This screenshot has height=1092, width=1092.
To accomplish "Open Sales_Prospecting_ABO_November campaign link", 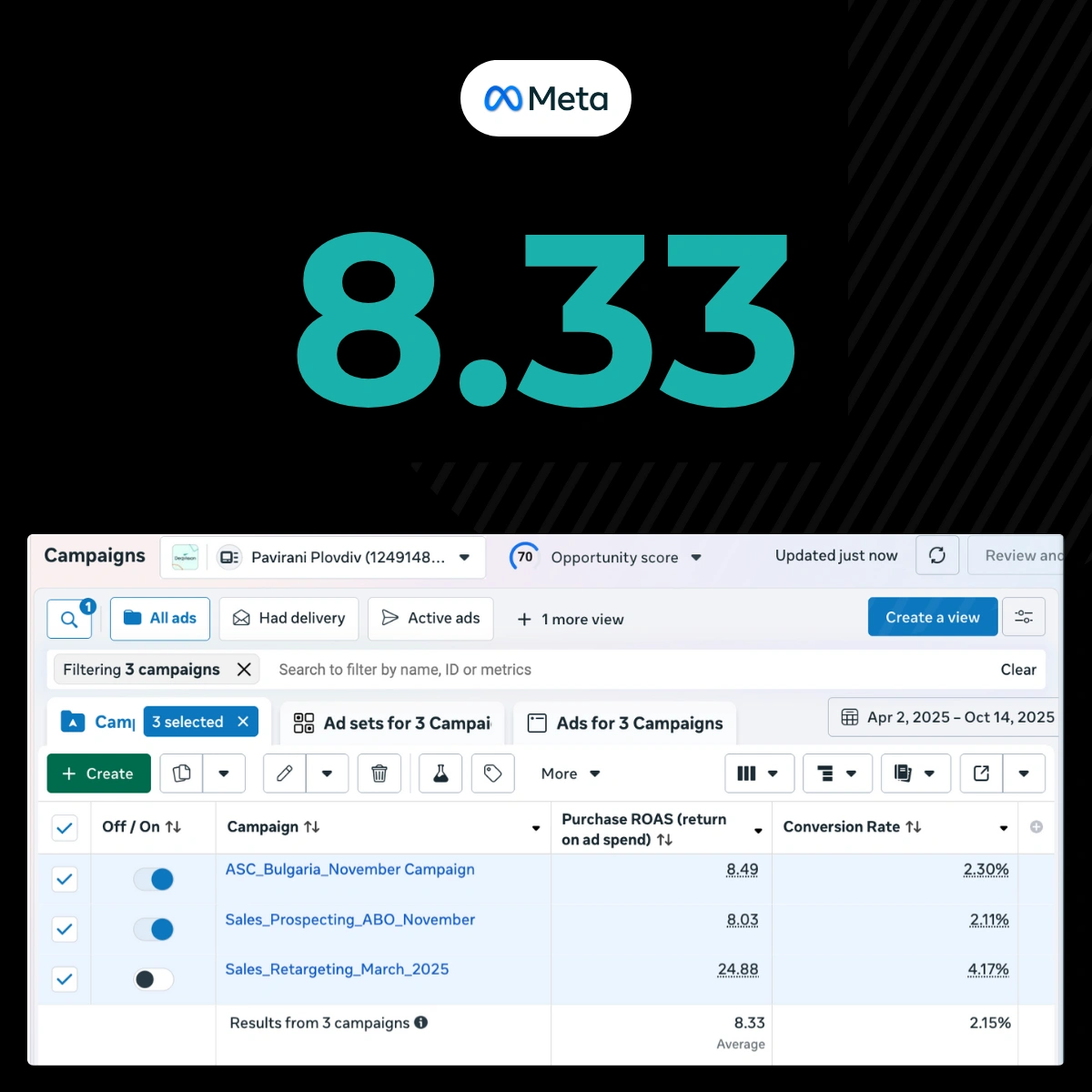I will point(350,919).
